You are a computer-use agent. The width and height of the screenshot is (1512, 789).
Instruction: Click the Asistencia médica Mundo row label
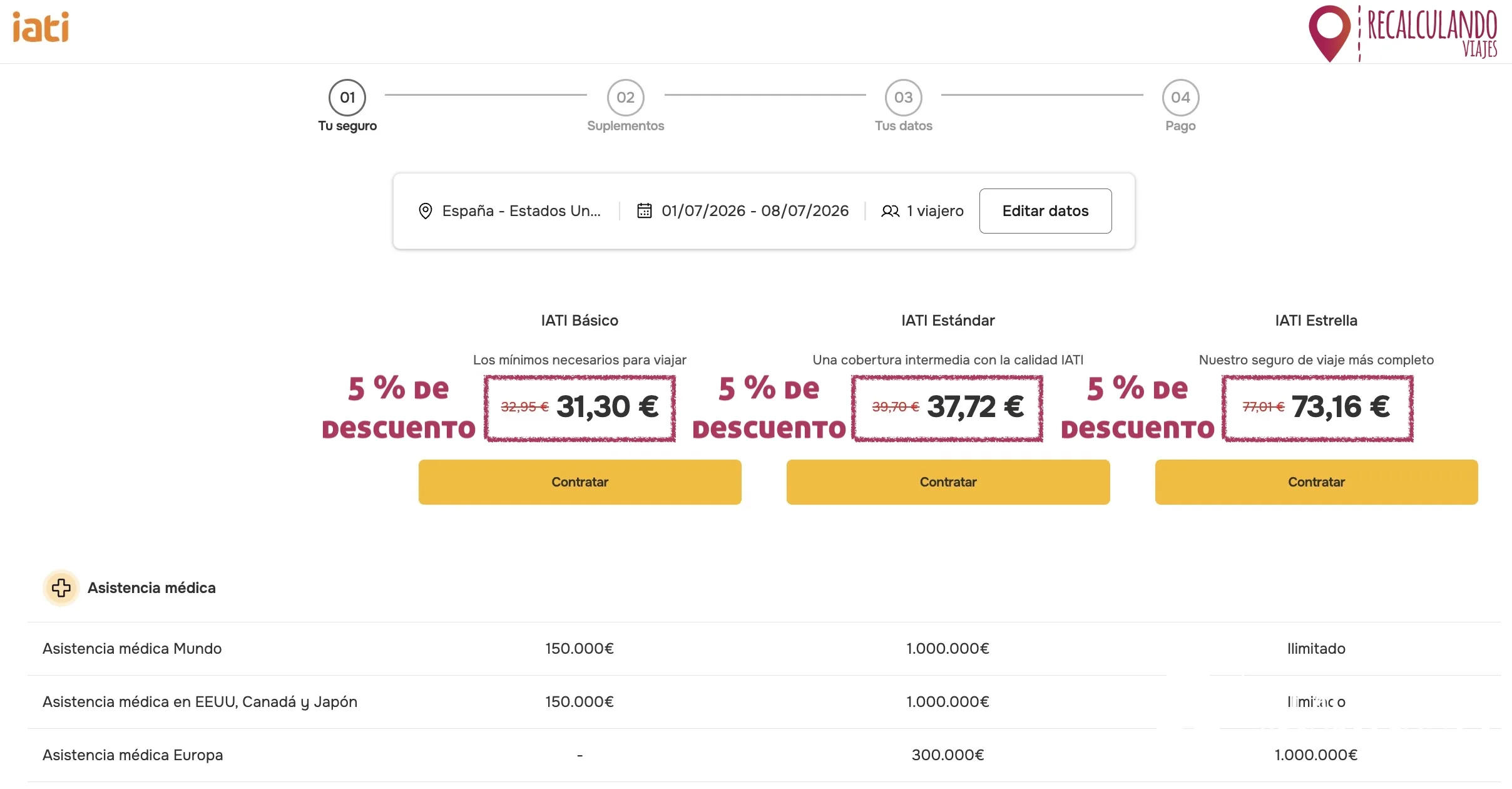coord(132,649)
